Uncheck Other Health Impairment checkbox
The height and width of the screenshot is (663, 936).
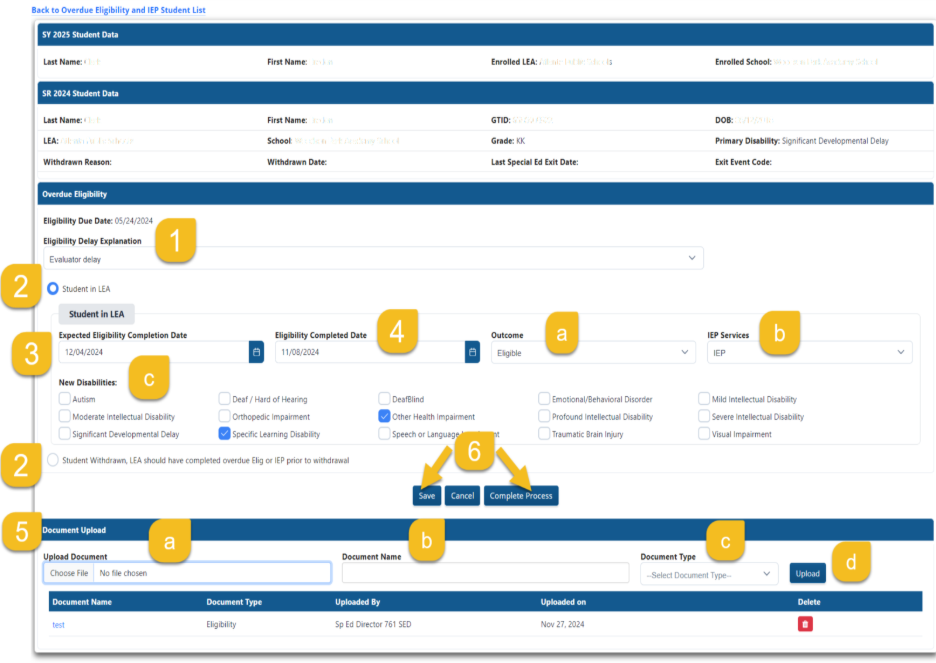click(x=384, y=416)
